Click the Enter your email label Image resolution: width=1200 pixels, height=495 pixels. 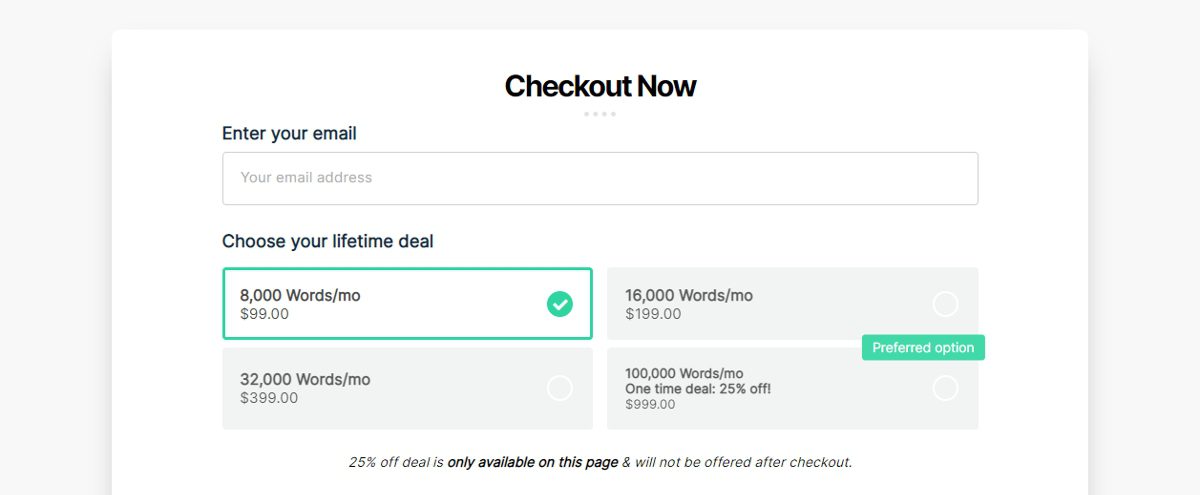289,134
